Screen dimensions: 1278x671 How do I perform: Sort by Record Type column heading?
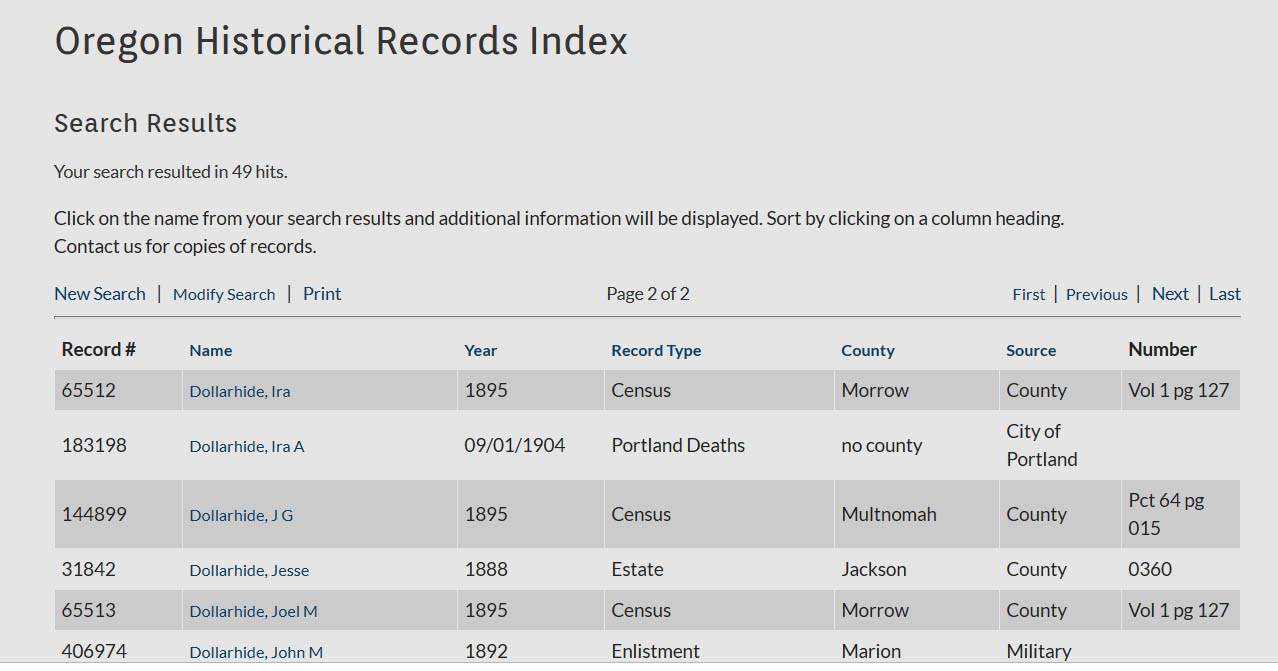tap(656, 351)
